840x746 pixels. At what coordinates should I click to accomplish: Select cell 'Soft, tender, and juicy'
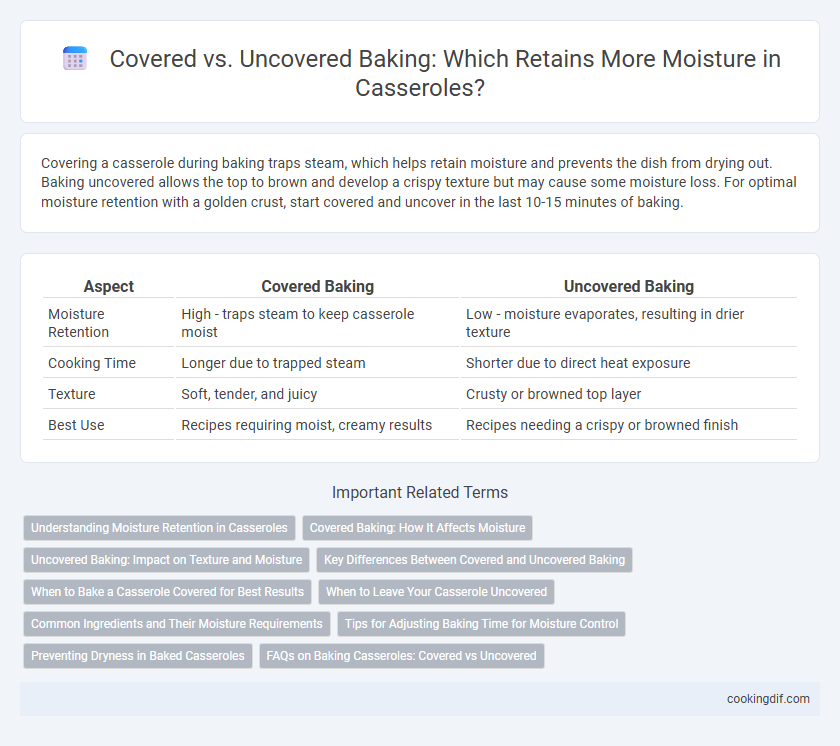[x=318, y=394]
